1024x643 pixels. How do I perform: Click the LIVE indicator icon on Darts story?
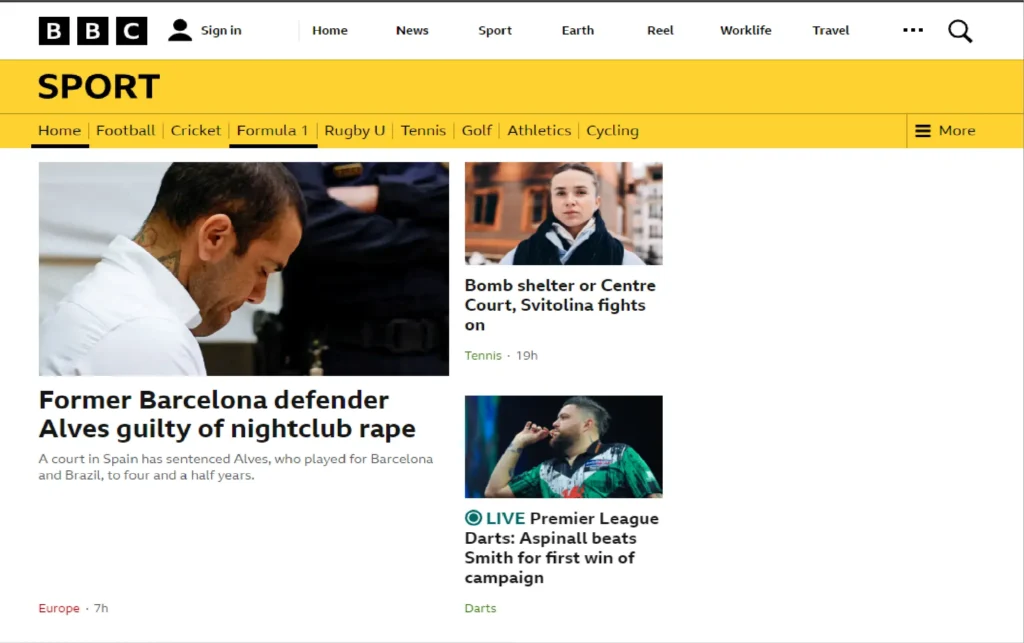[473, 518]
